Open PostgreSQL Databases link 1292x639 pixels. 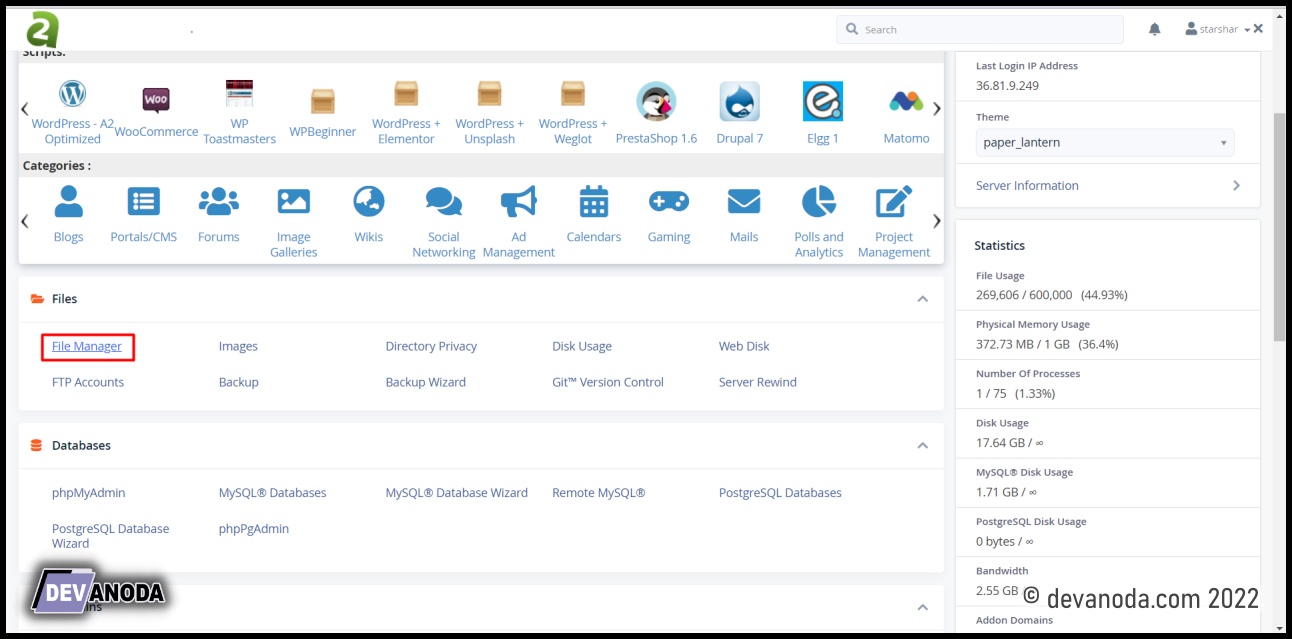780,493
